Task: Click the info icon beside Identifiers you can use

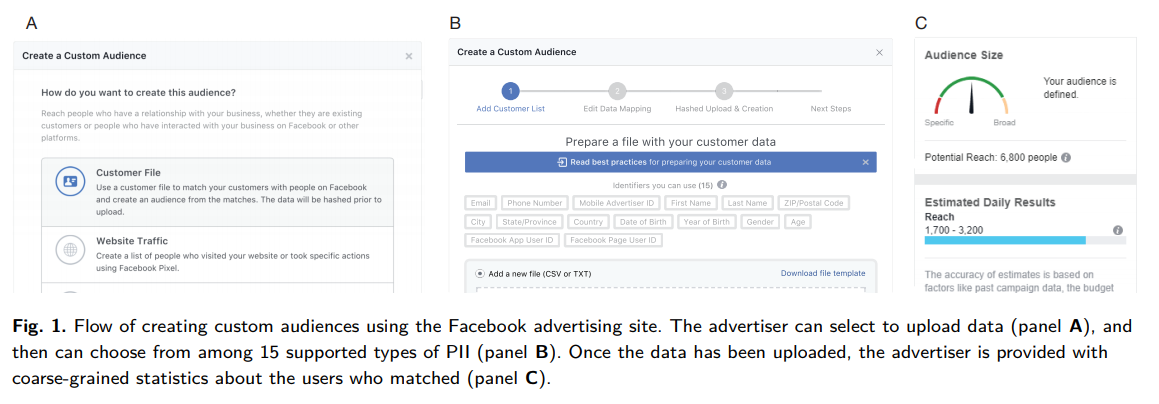Action: click(722, 185)
